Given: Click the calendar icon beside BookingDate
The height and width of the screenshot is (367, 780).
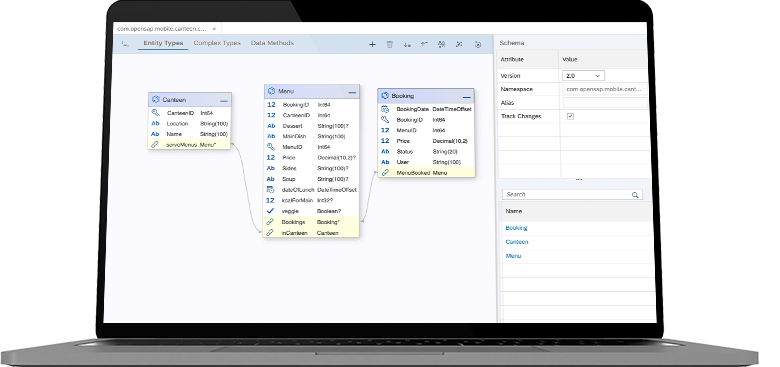Looking at the screenshot, I should 385,109.
